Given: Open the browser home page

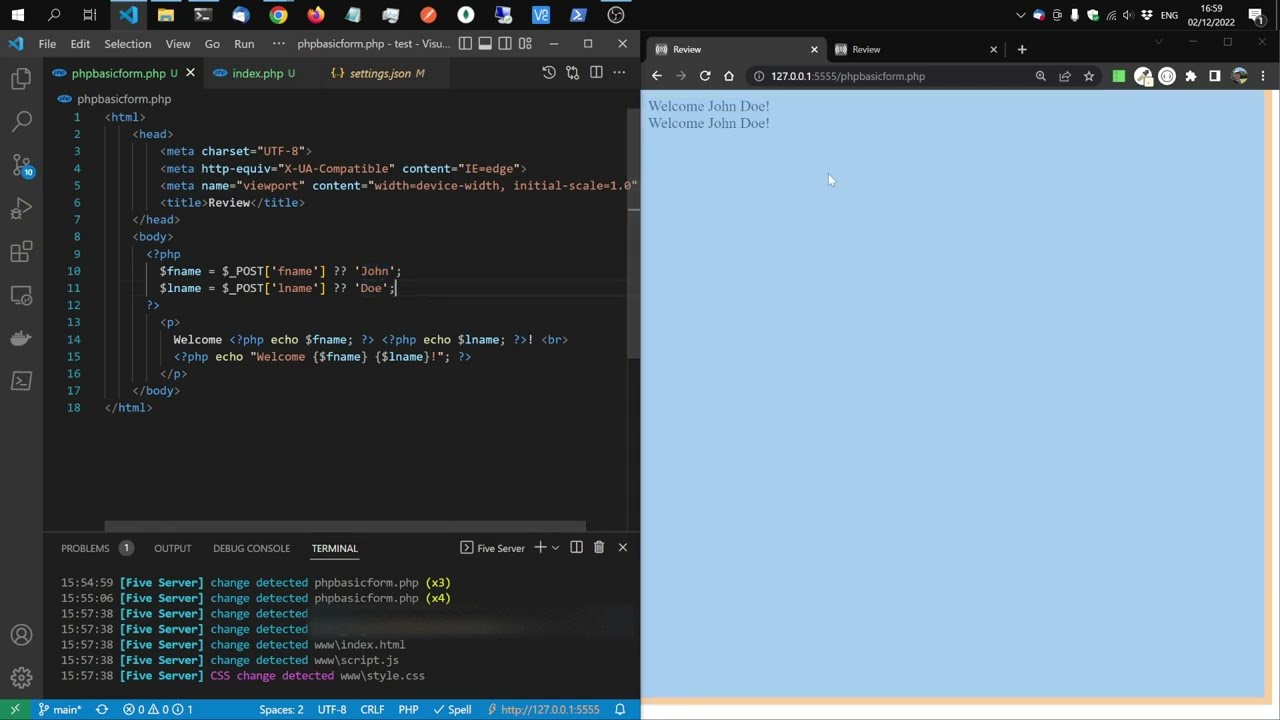Looking at the screenshot, I should coord(729,76).
